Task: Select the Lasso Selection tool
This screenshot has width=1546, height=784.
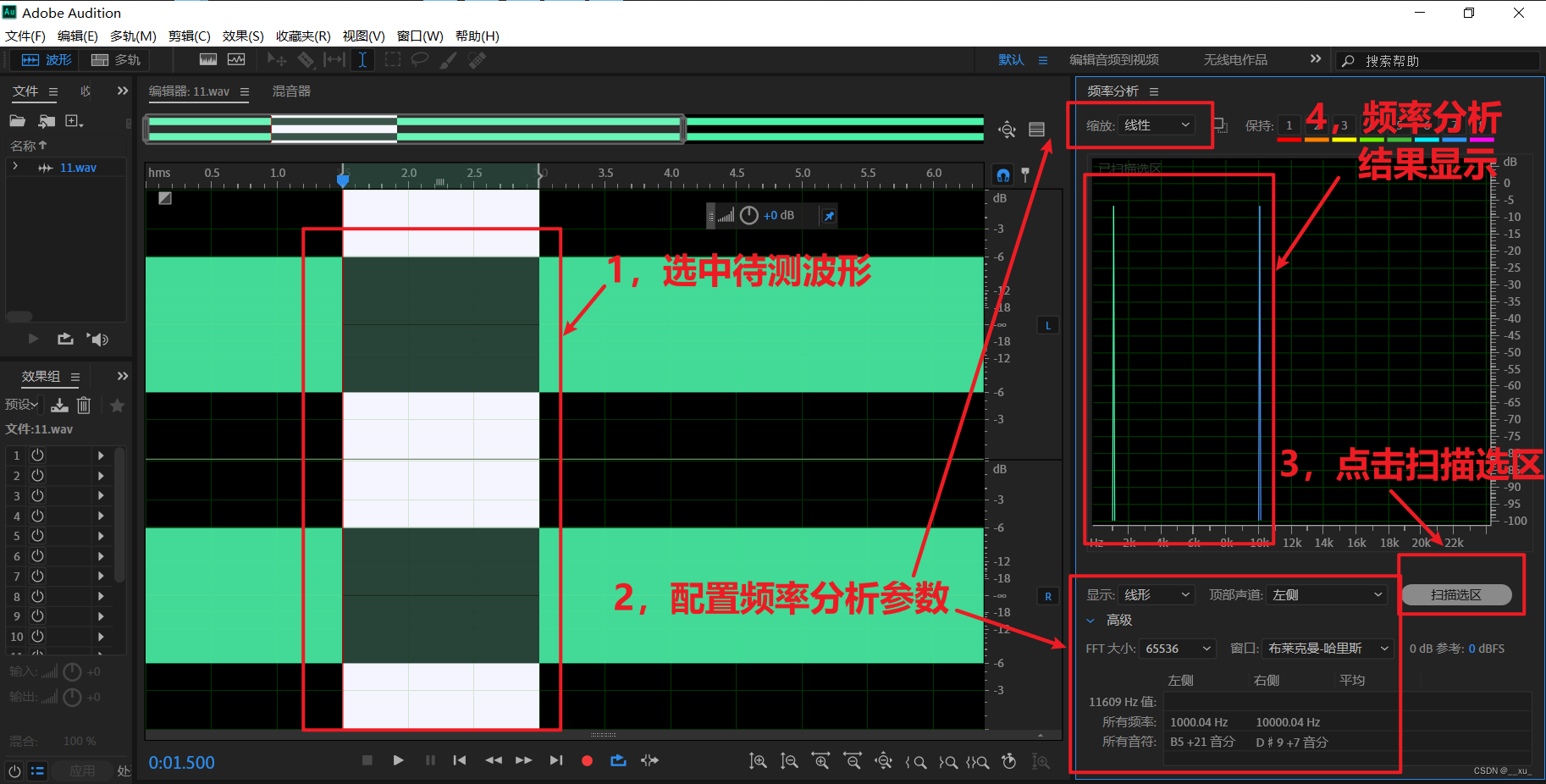Action: click(420, 60)
